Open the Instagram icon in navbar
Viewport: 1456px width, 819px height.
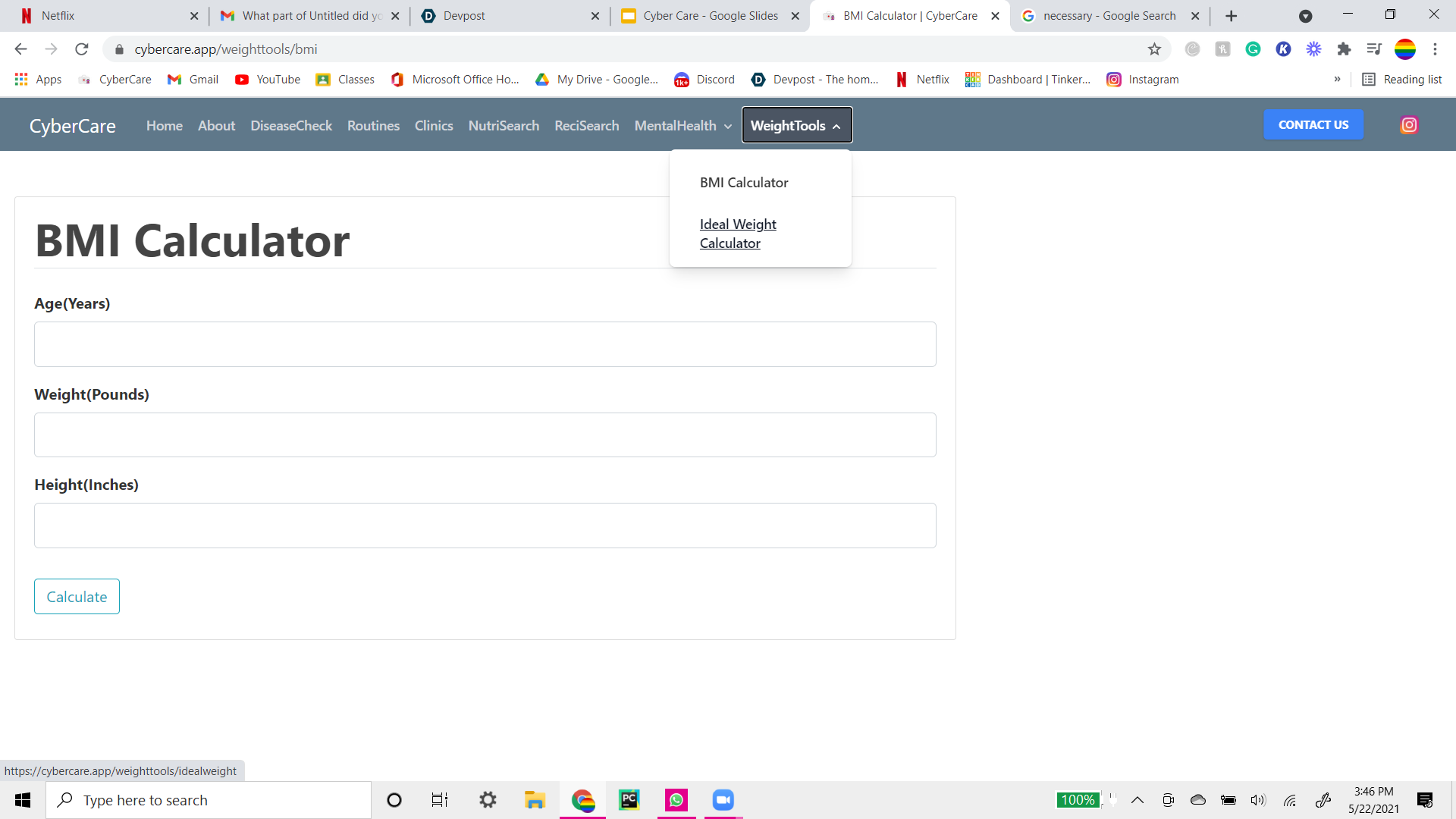coord(1409,125)
